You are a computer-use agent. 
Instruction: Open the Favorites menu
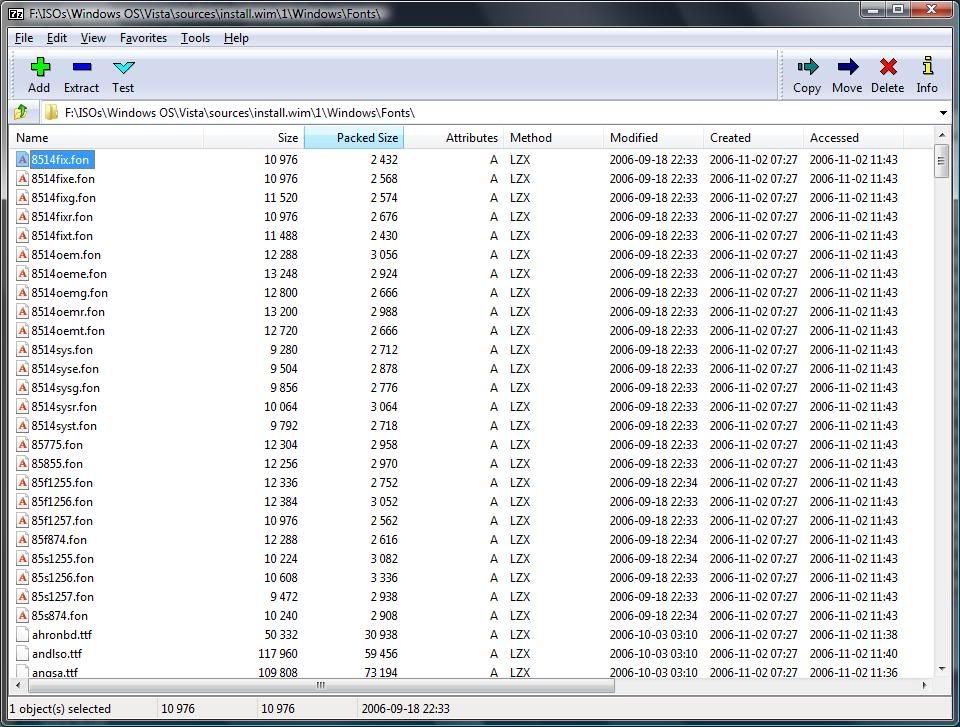[143, 38]
